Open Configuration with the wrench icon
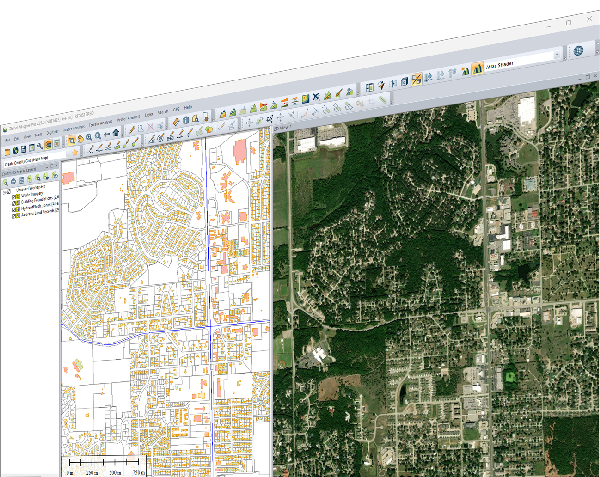This screenshot has height=477, width=600. click(40, 146)
